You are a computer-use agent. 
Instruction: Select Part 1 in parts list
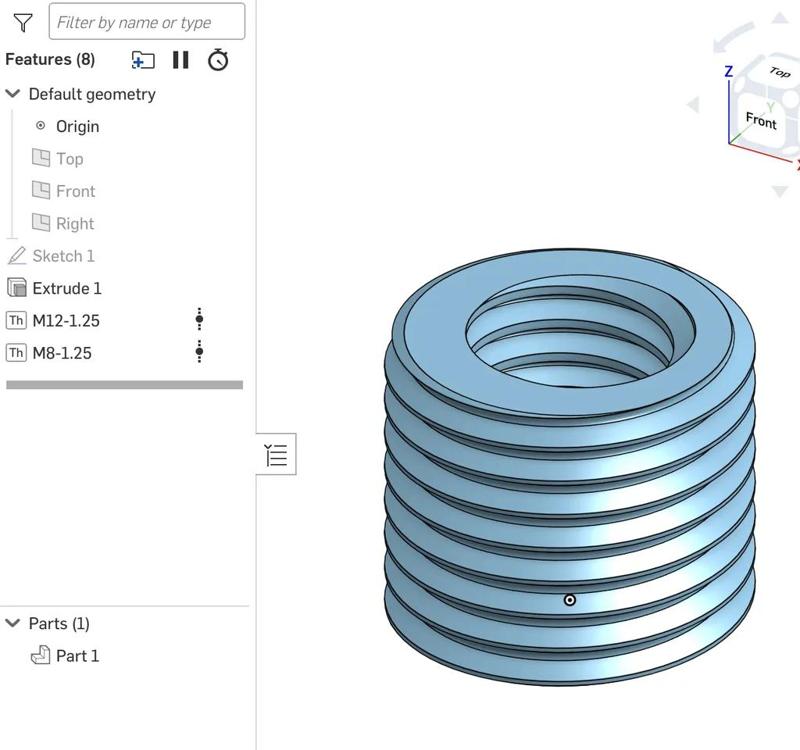[x=77, y=656]
